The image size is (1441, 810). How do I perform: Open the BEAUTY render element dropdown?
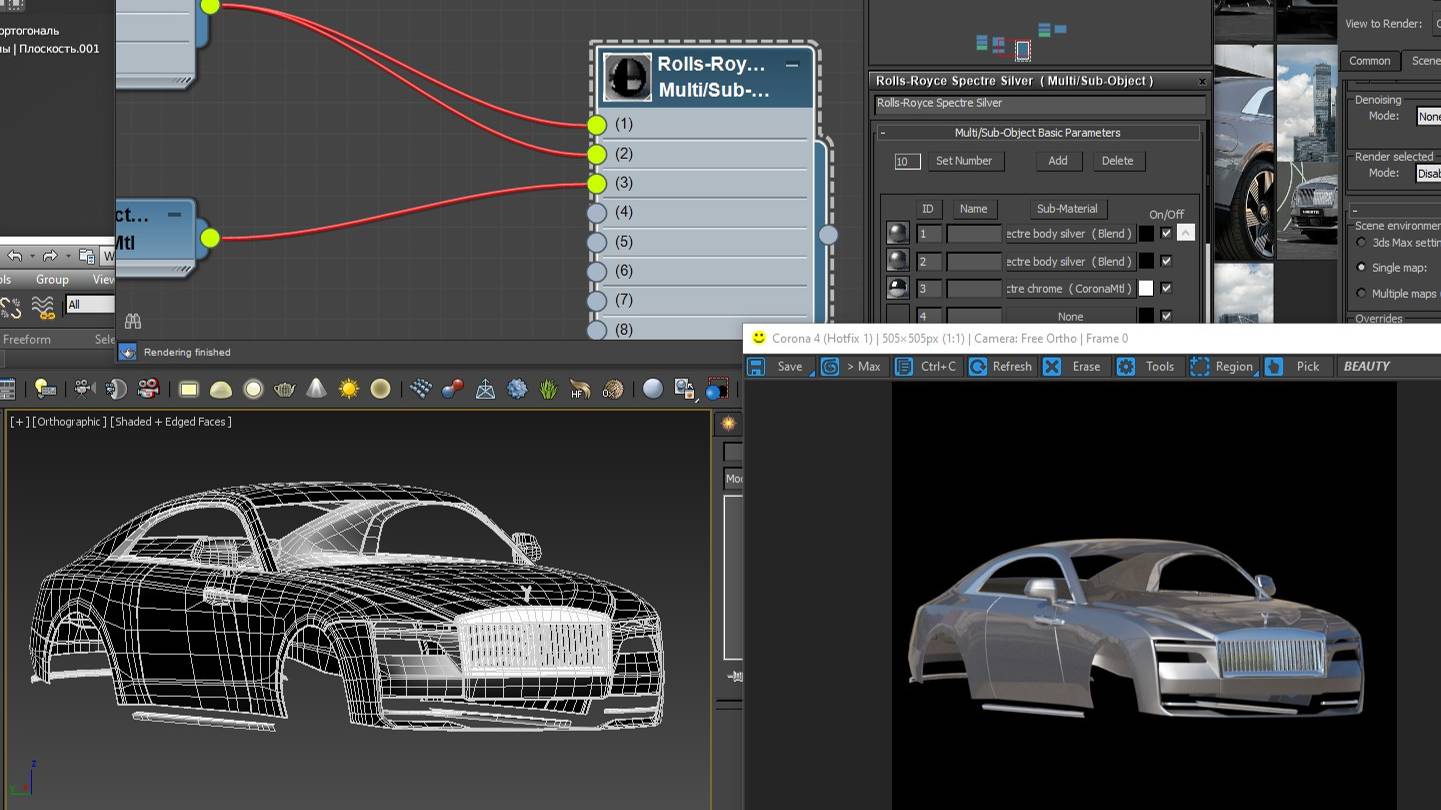pos(1388,367)
